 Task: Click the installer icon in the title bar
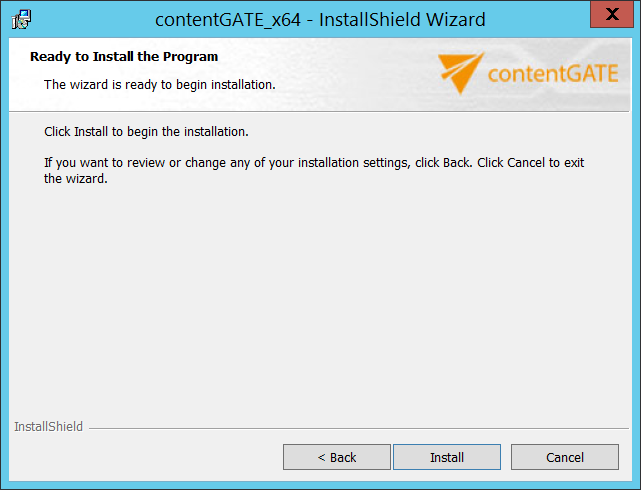(20, 19)
